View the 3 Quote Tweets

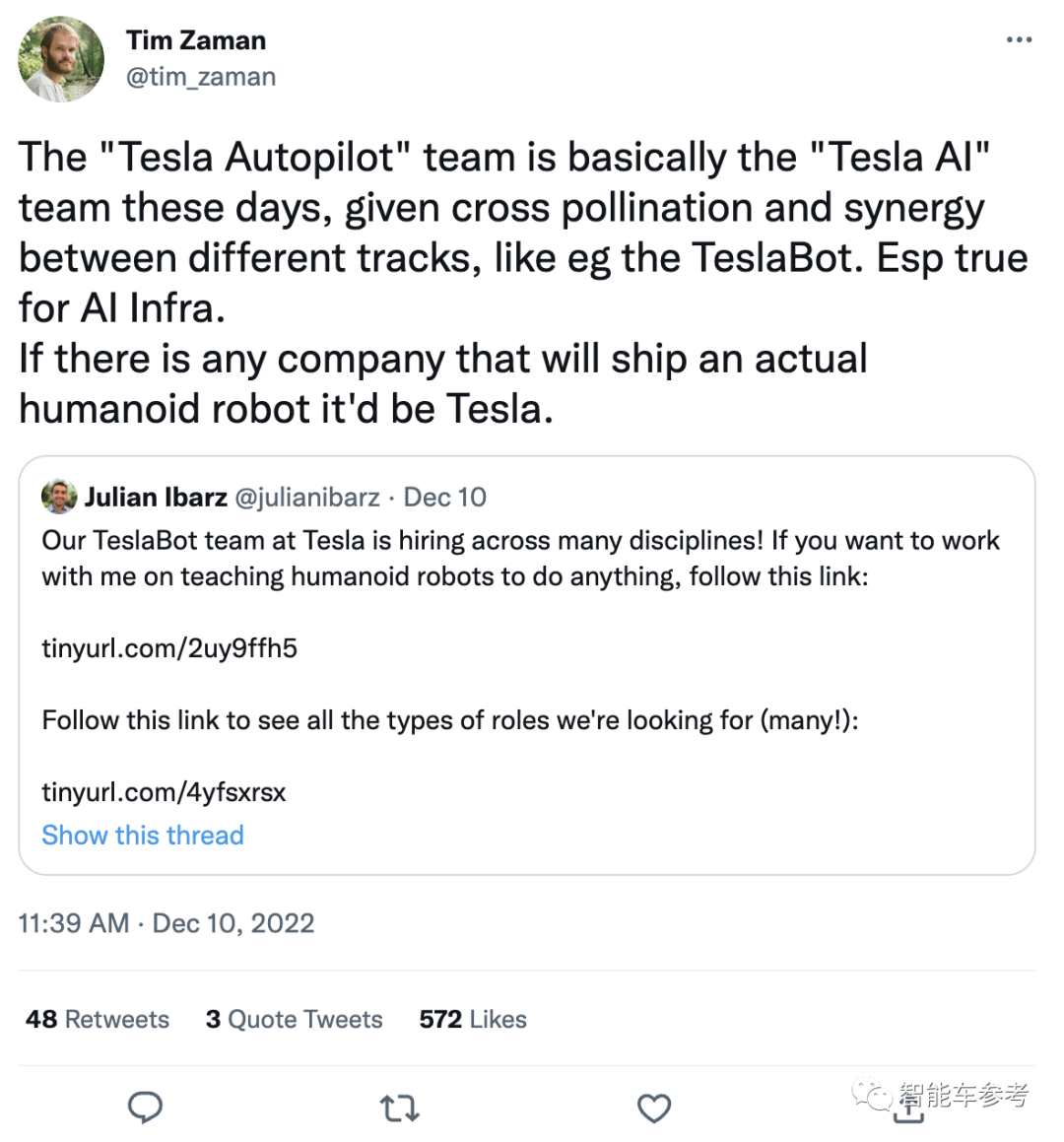(x=294, y=1019)
